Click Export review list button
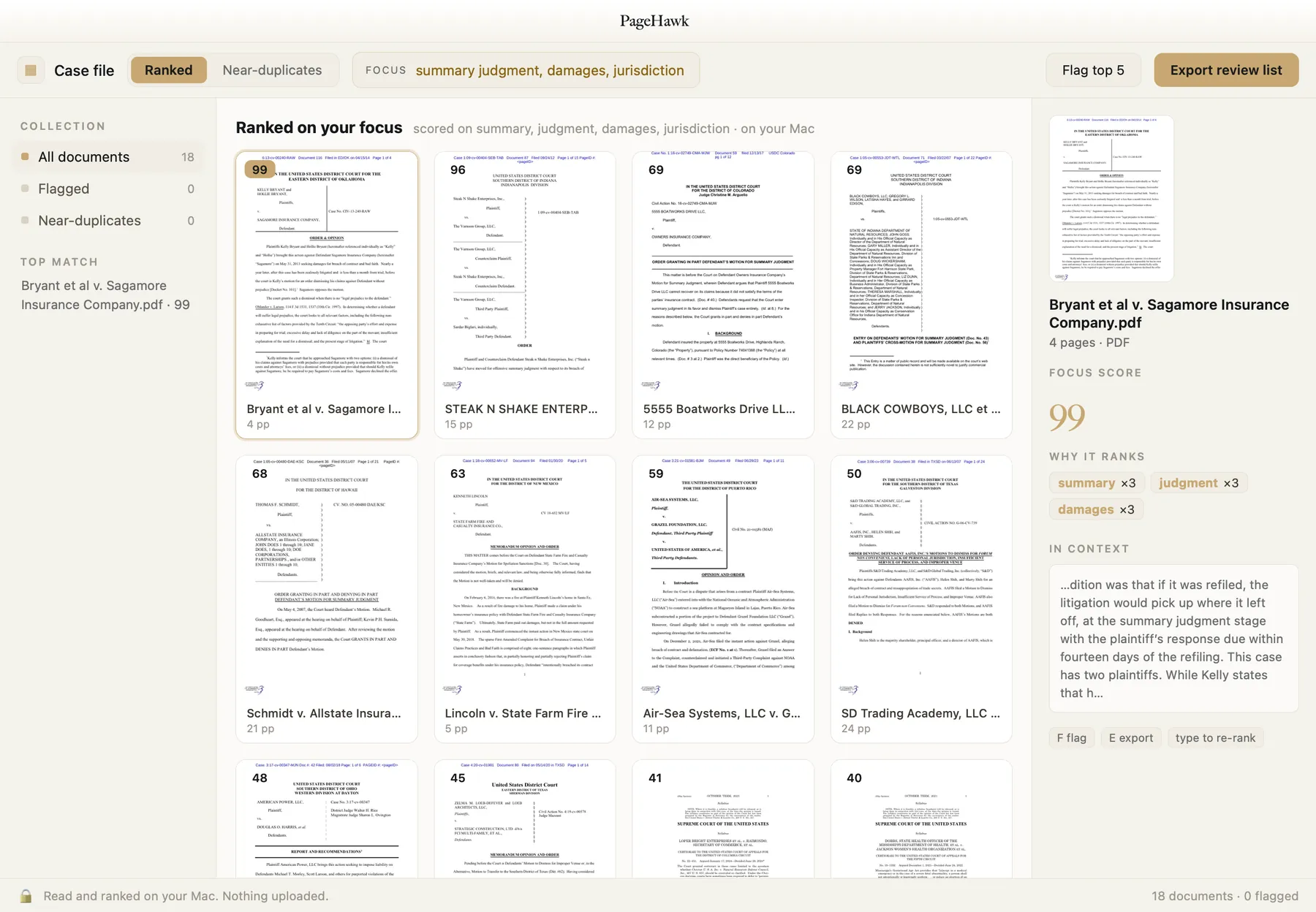This screenshot has width=1316, height=912. [x=1226, y=70]
